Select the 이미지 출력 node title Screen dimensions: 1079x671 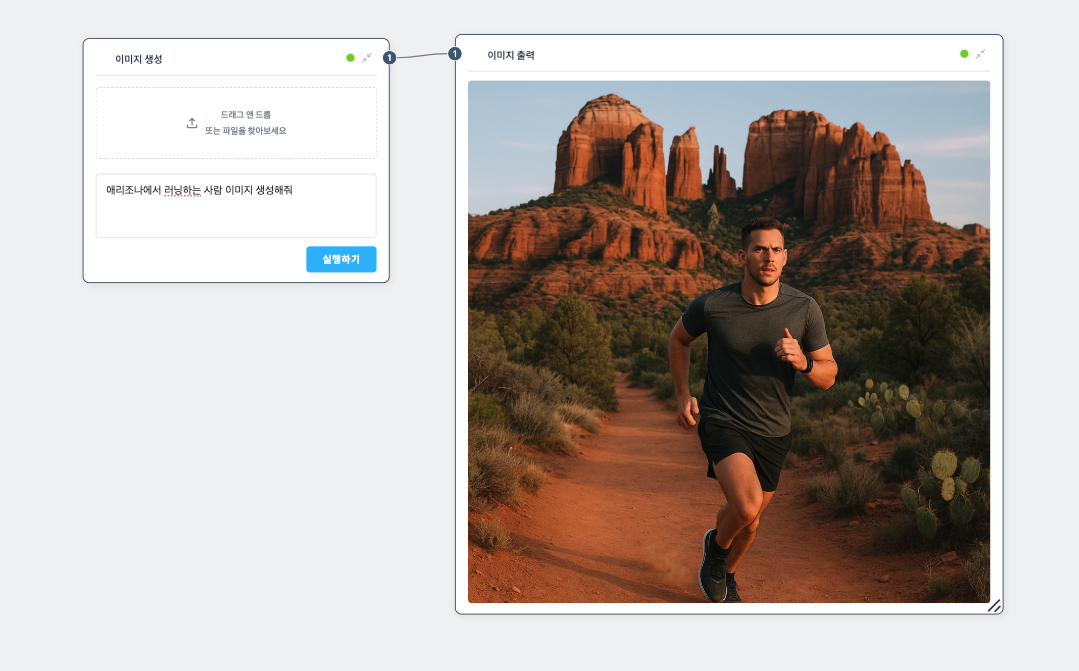click(511, 55)
